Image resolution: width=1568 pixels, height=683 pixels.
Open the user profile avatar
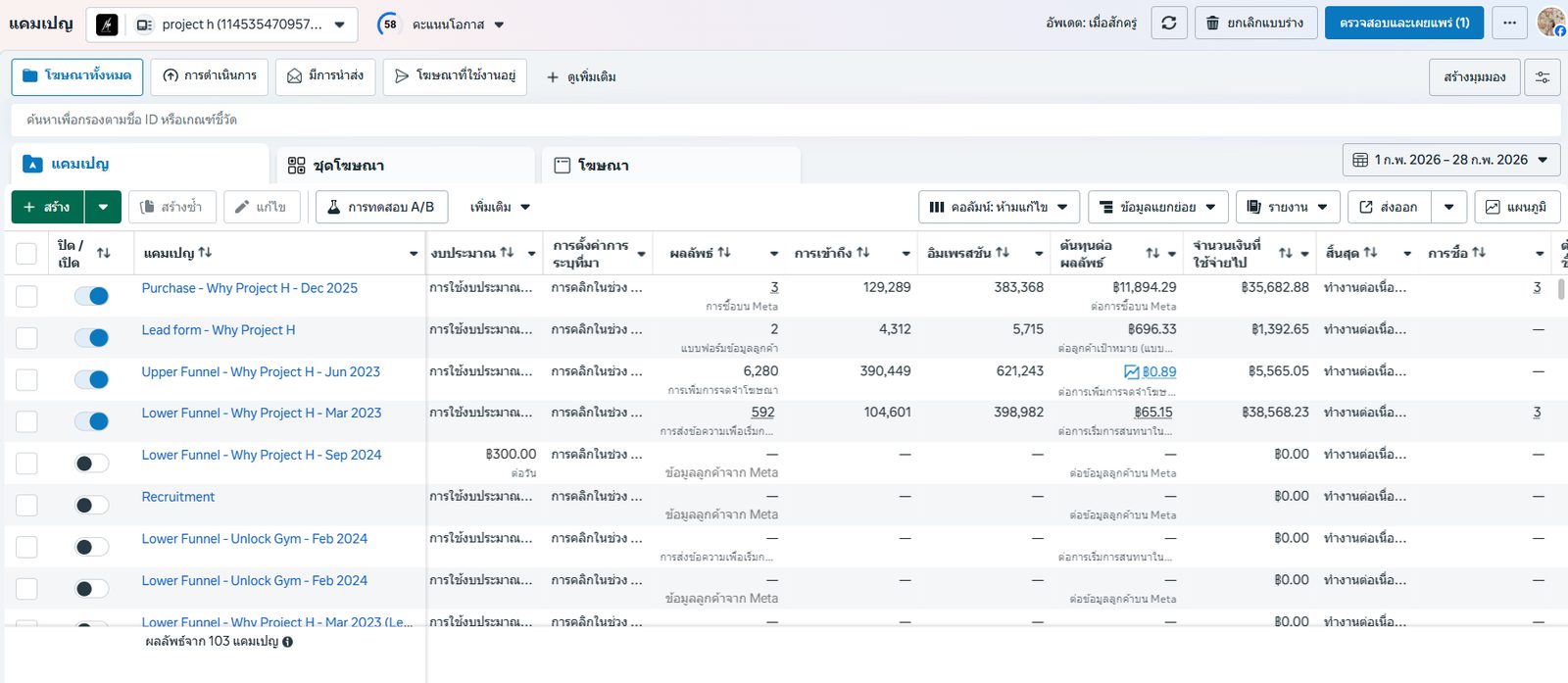(x=1551, y=22)
